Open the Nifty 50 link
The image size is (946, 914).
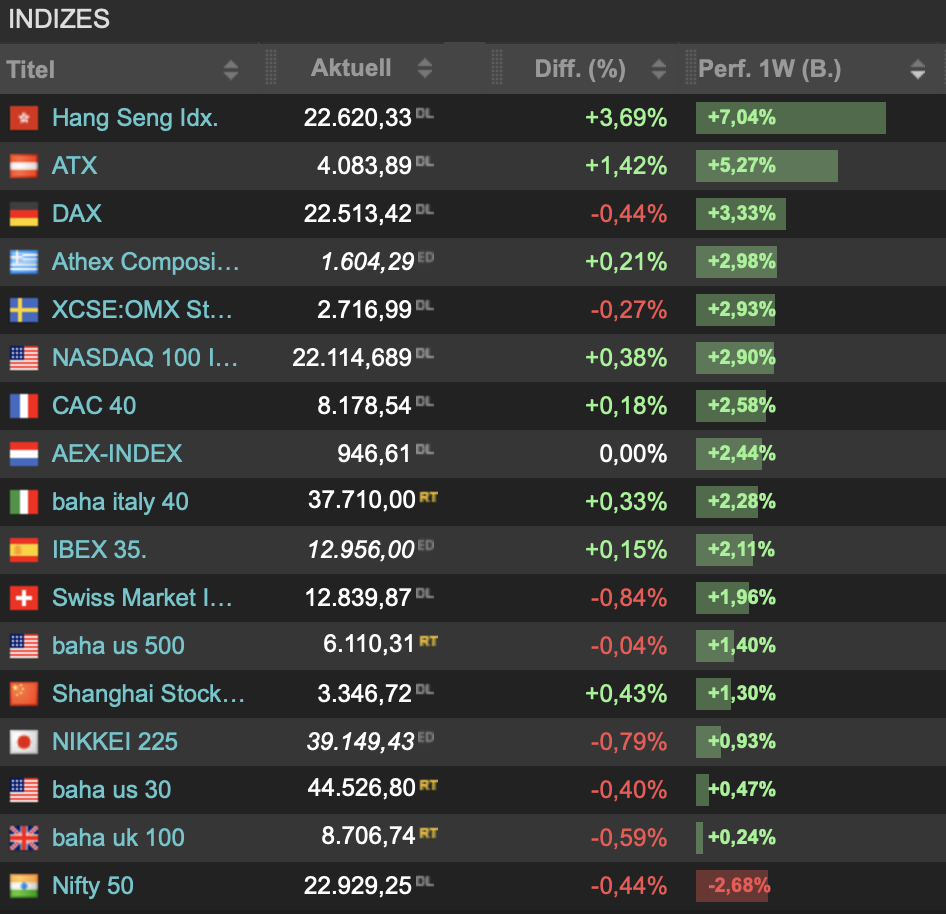coord(93,886)
